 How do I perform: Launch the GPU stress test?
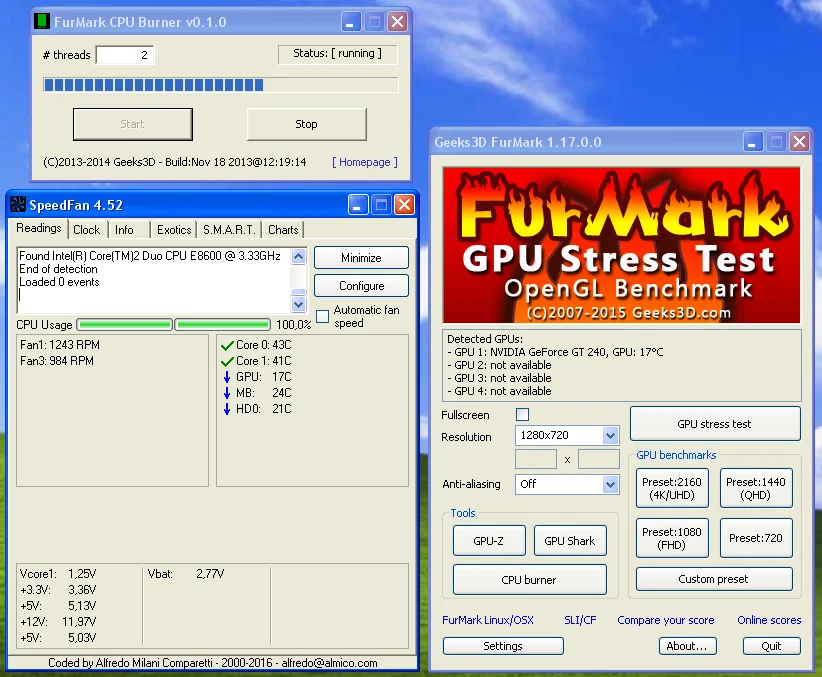pos(715,424)
